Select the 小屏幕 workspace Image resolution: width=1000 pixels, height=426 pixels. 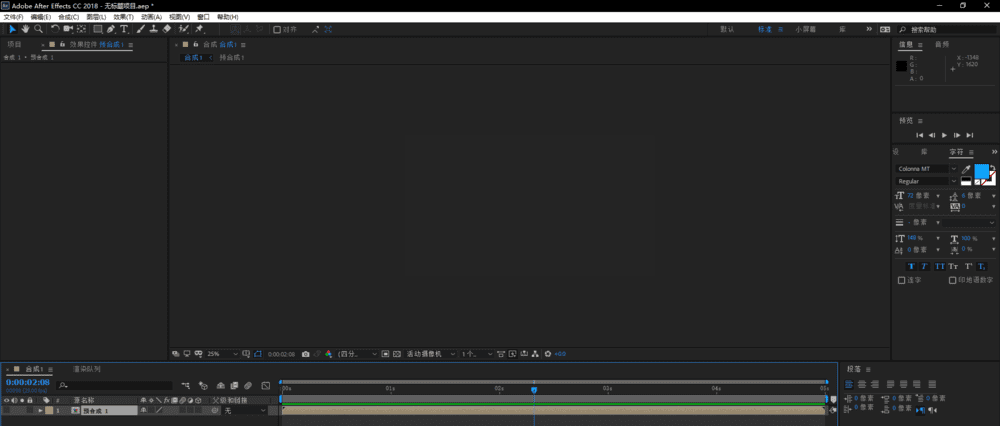805,29
